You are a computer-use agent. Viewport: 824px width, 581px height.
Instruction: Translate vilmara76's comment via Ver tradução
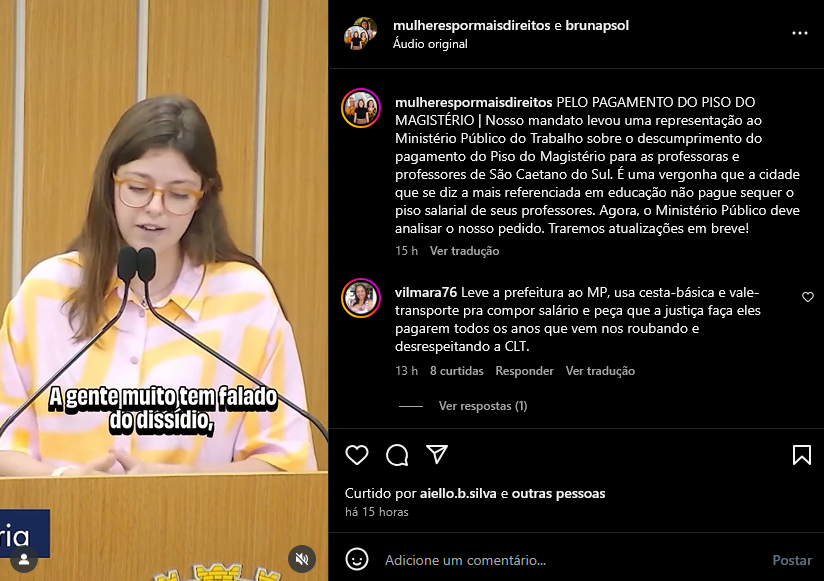[x=600, y=371]
